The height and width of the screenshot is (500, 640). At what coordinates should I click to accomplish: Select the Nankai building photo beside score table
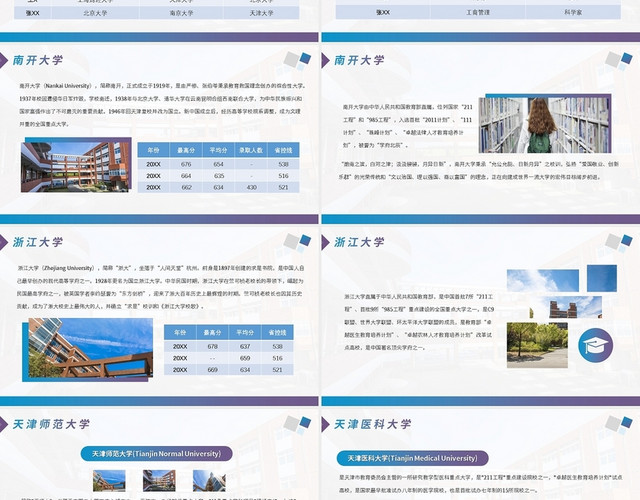click(76, 167)
